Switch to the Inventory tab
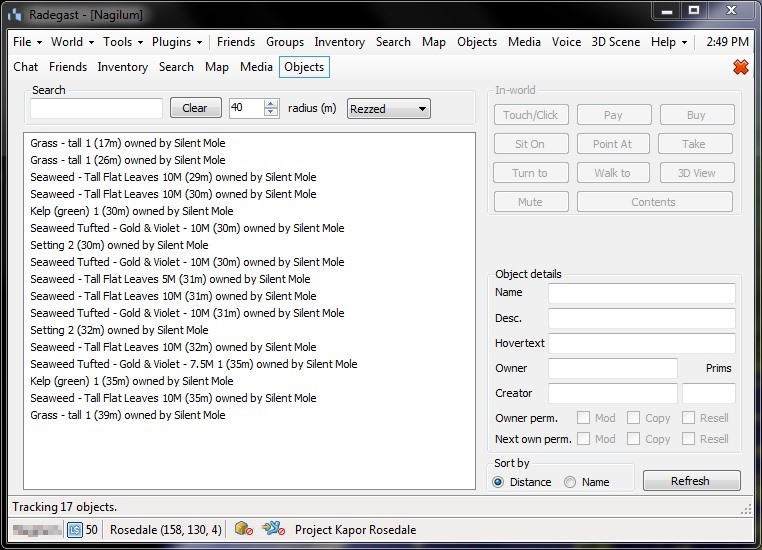Viewport: 762px width, 550px height. click(x=122, y=67)
